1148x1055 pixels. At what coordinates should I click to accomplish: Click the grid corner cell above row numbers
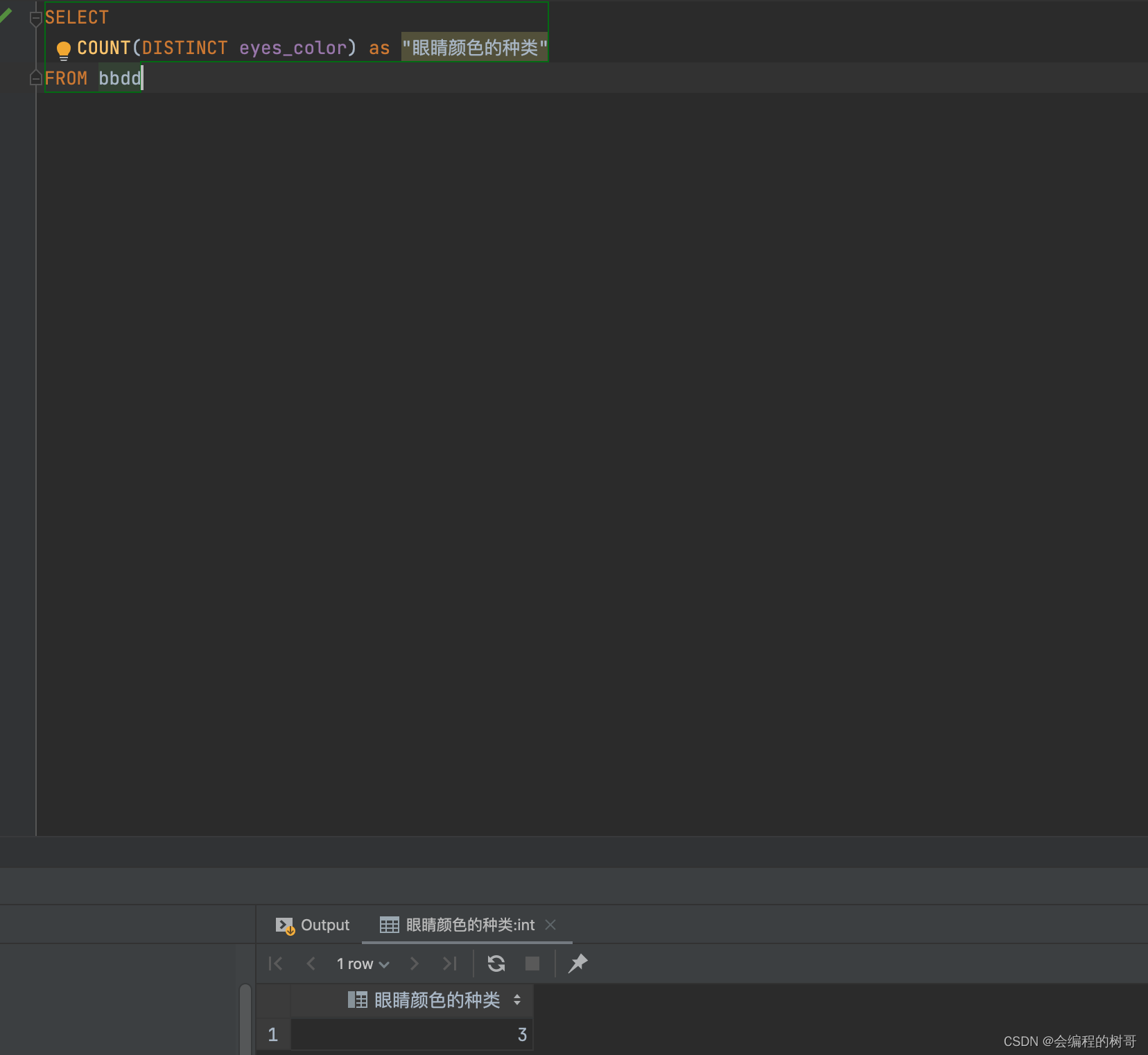[x=273, y=1000]
